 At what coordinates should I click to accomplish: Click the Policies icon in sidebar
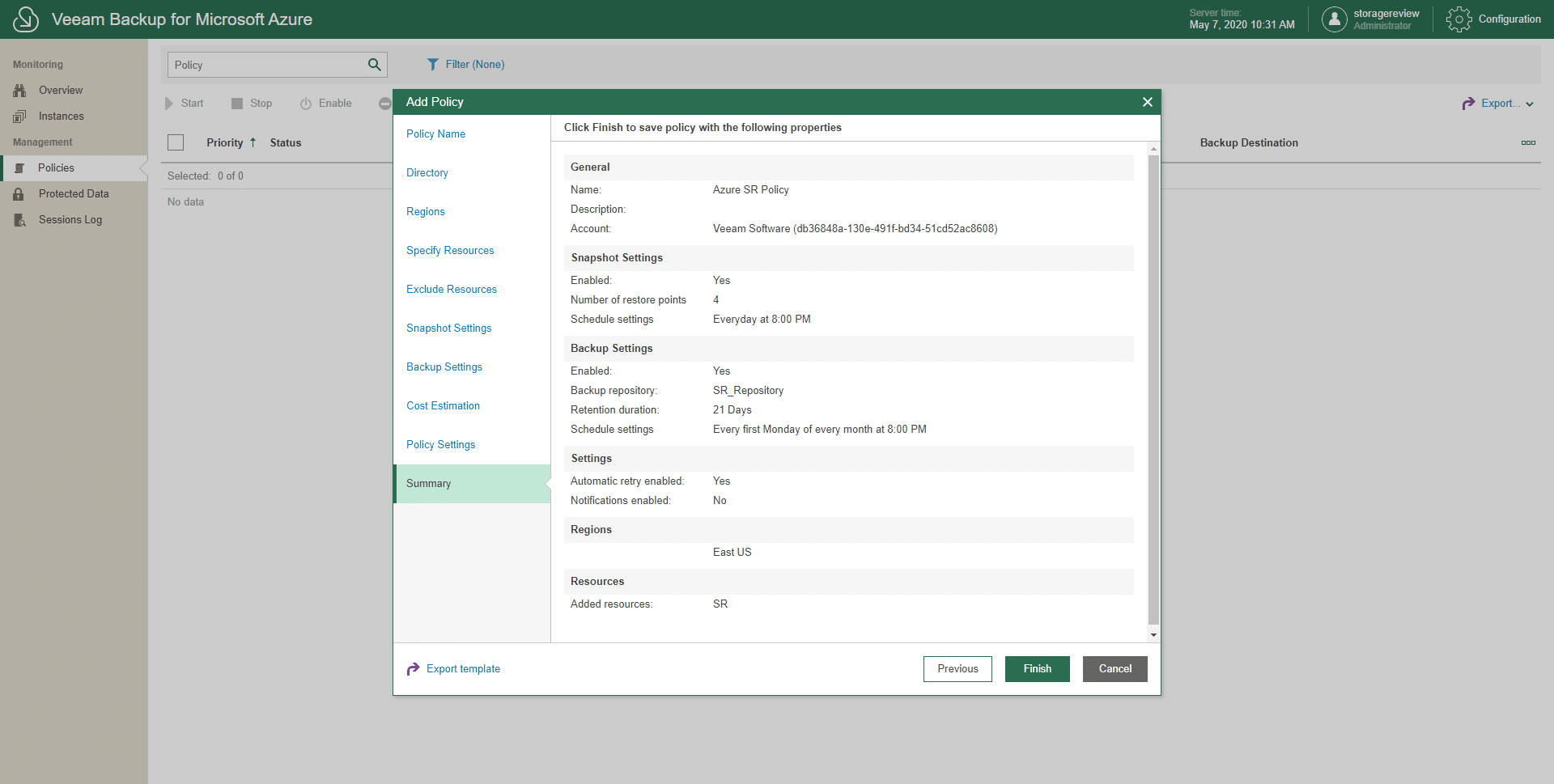click(19, 168)
